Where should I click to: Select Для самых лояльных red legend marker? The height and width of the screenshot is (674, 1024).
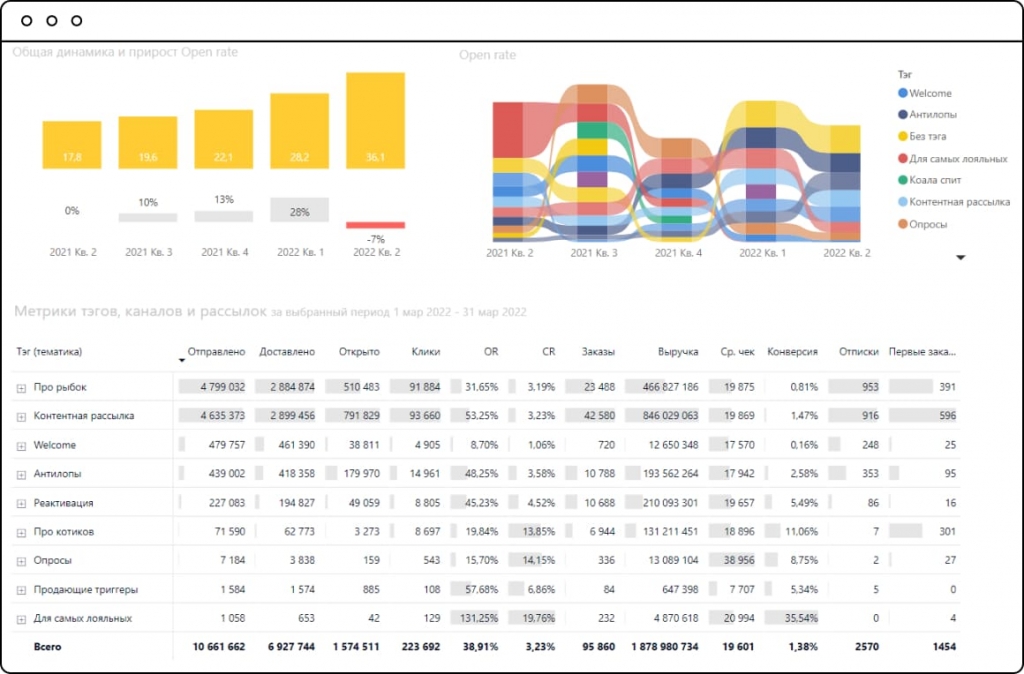pos(903,158)
